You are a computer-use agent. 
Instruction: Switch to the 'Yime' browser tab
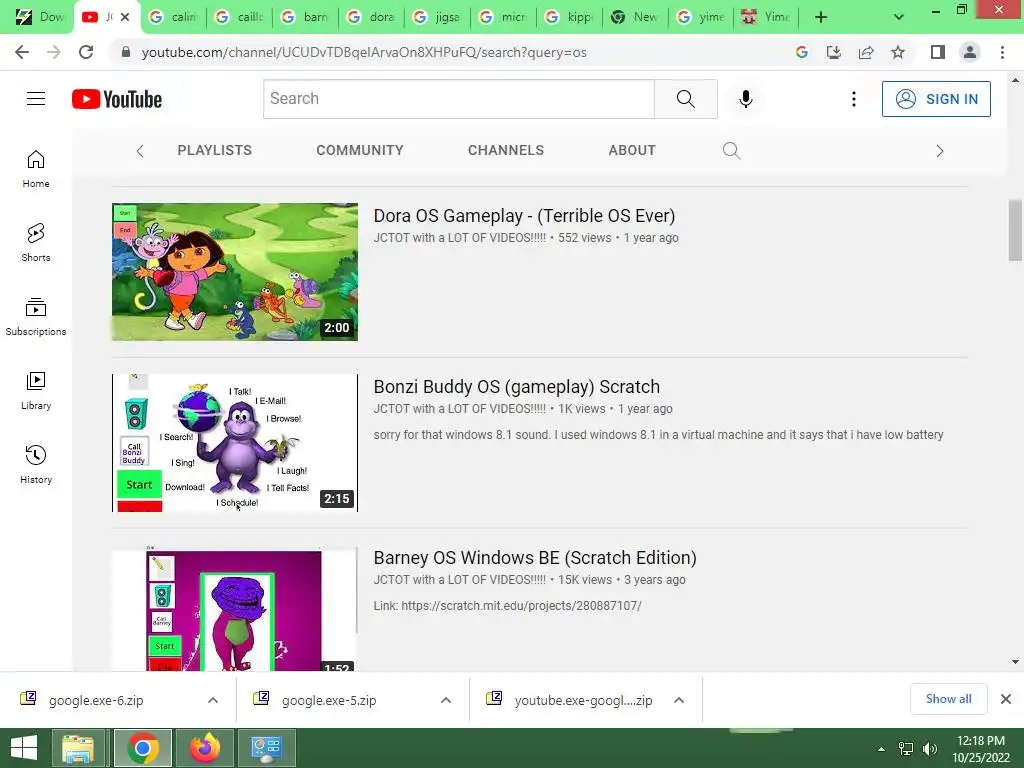click(x=766, y=17)
